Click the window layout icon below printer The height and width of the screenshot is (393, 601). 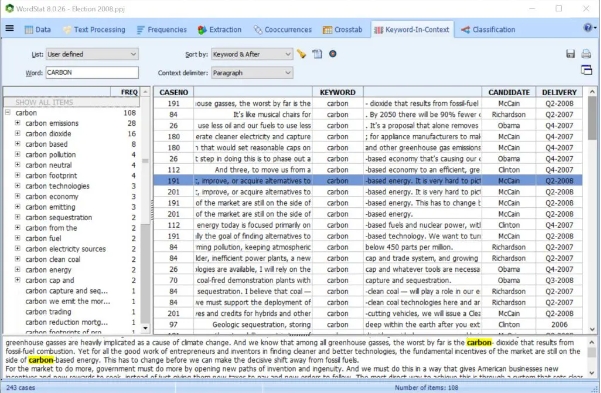click(586, 70)
